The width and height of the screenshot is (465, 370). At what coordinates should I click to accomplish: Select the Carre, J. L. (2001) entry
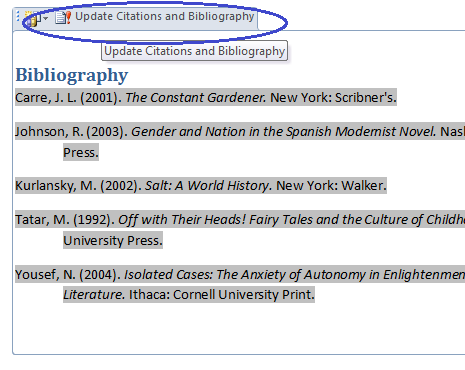click(206, 97)
